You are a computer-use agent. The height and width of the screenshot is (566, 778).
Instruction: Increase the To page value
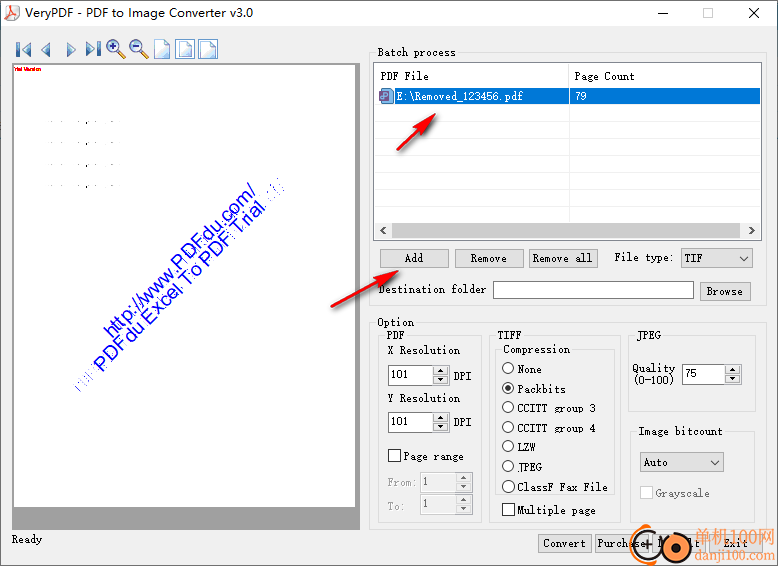(x=463, y=500)
